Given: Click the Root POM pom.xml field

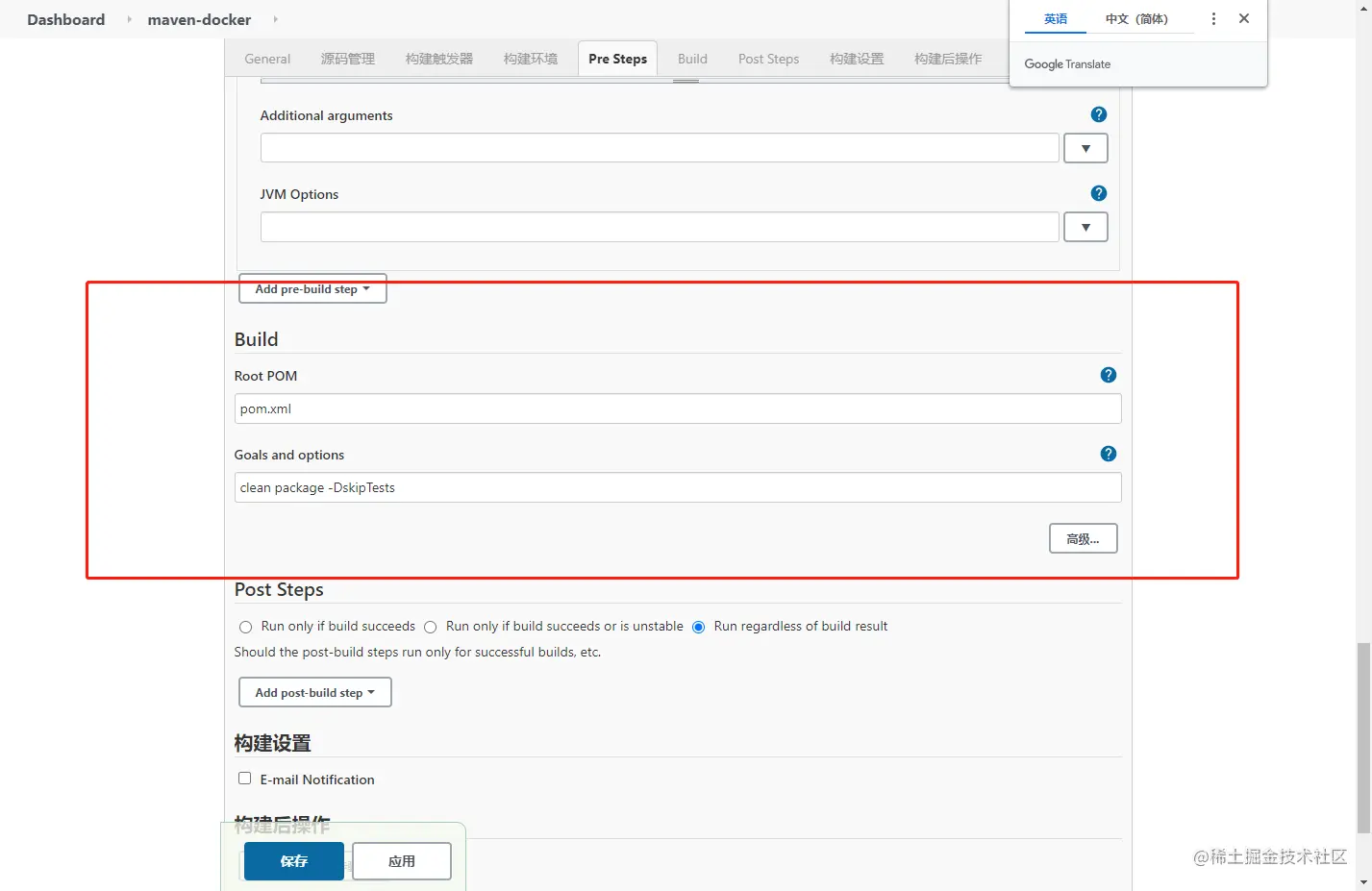Looking at the screenshot, I should click(x=678, y=408).
